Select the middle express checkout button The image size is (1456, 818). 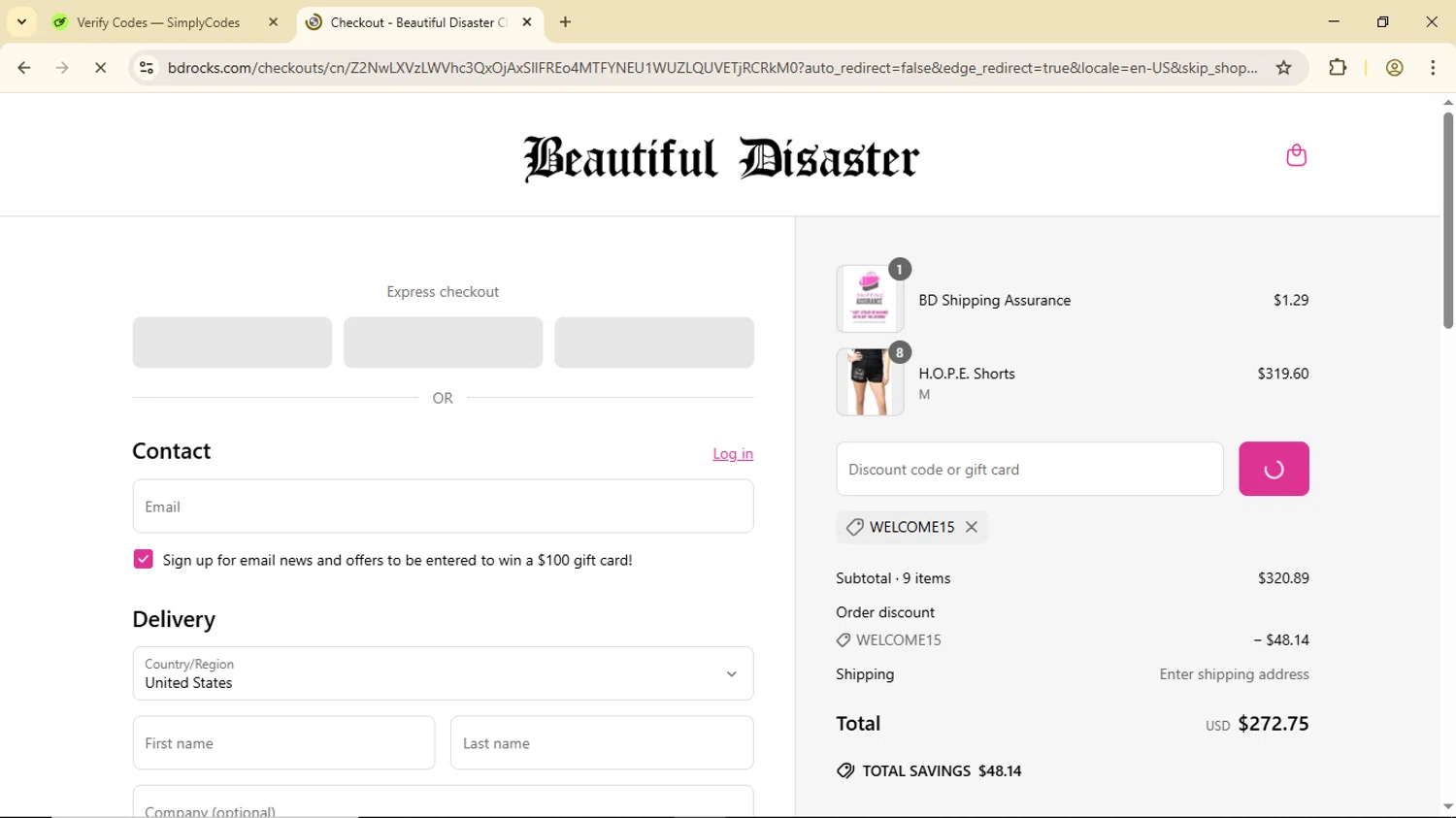click(x=443, y=343)
